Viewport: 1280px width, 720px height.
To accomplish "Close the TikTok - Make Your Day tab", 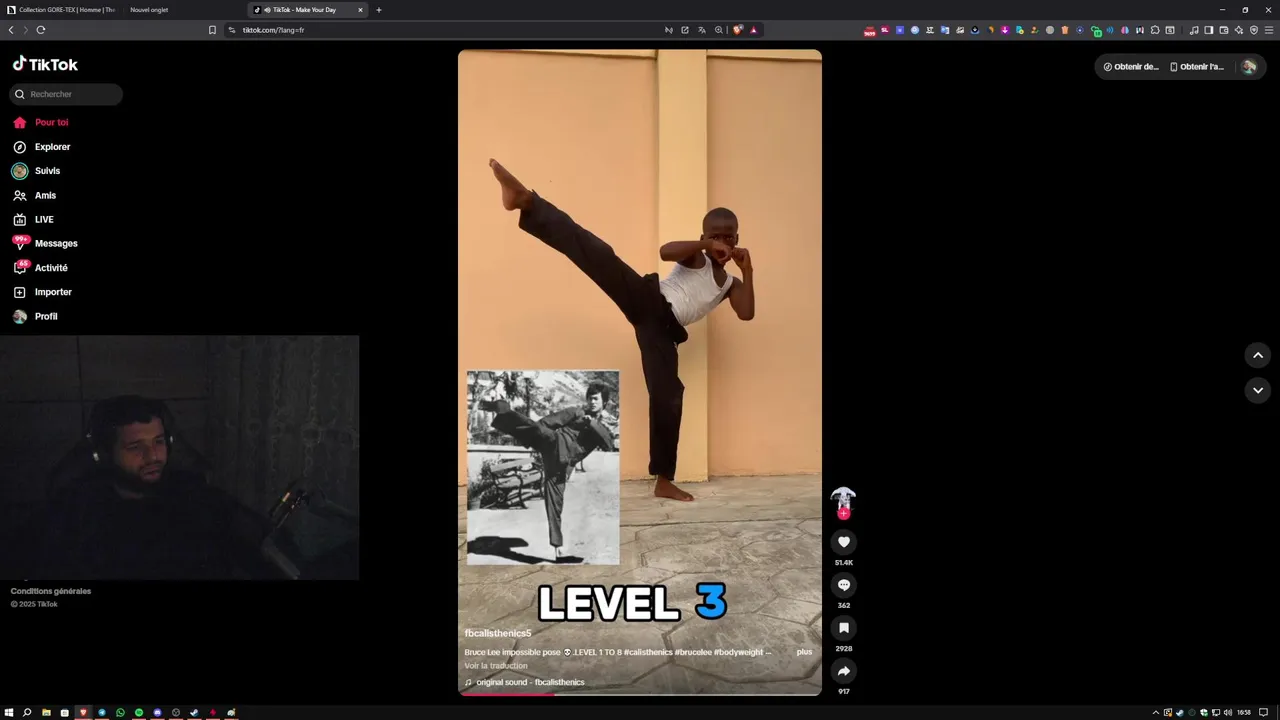I will [x=360, y=10].
